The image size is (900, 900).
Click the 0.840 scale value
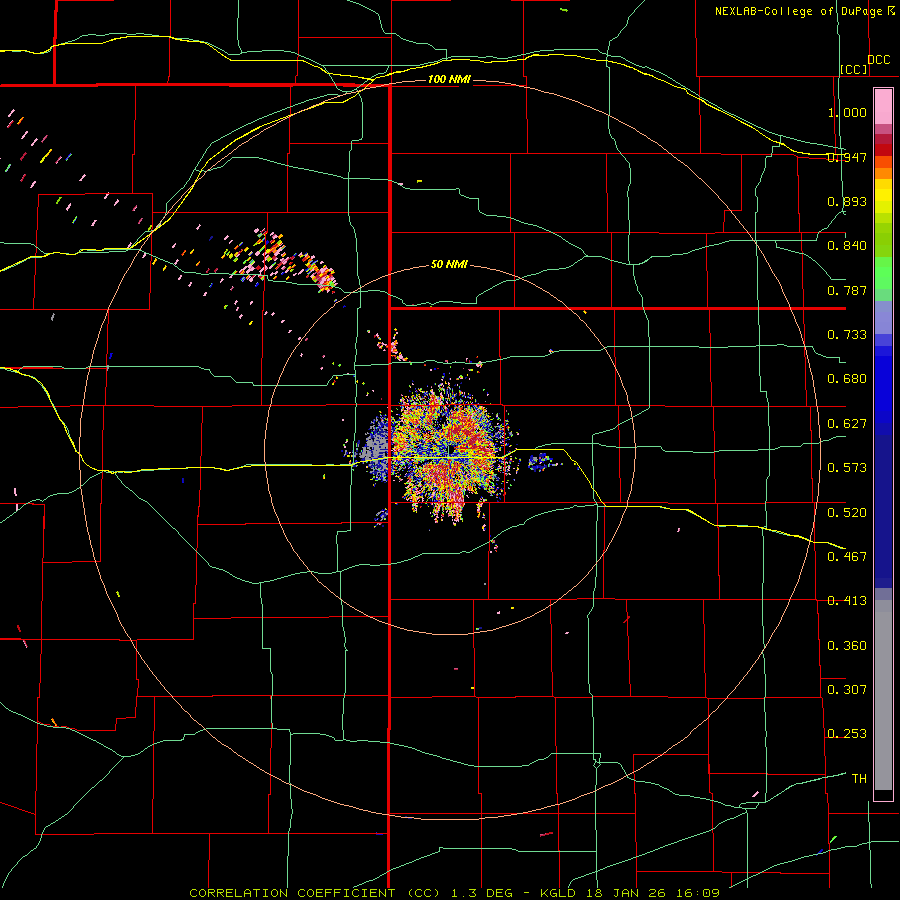(847, 246)
